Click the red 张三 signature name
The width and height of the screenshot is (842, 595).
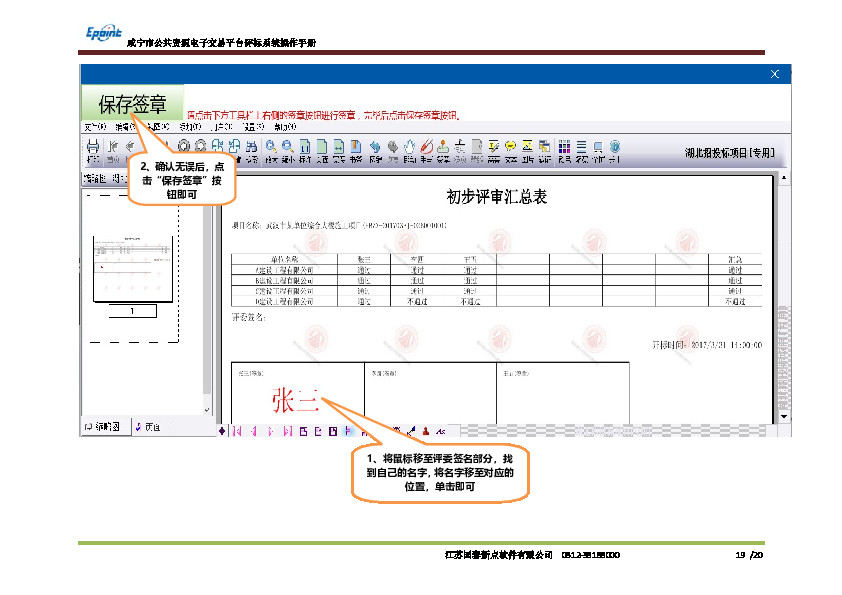[294, 401]
